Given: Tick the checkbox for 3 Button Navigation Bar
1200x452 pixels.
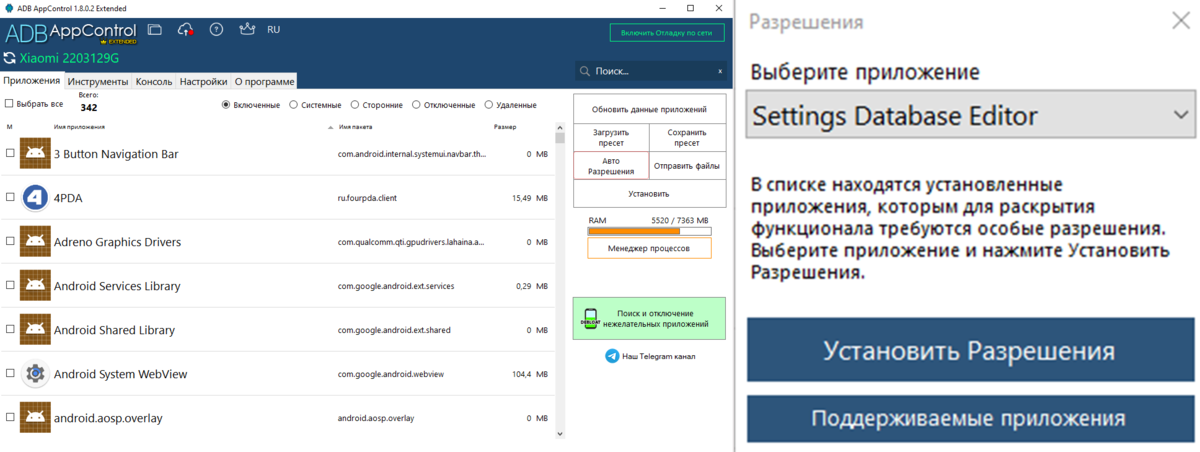Looking at the screenshot, I should 10,154.
